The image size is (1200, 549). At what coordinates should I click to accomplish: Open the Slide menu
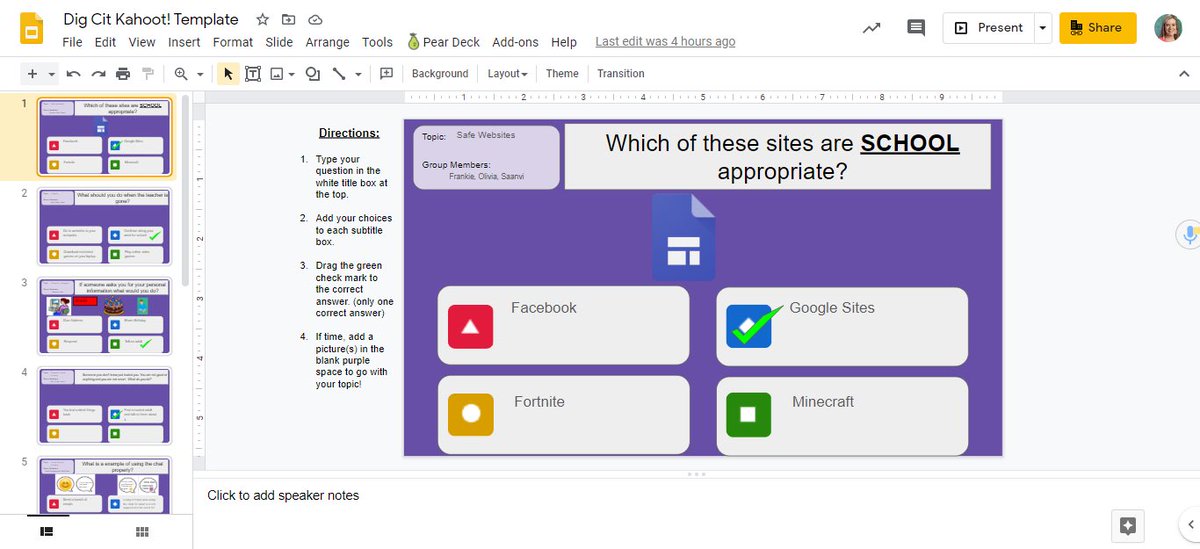point(279,42)
